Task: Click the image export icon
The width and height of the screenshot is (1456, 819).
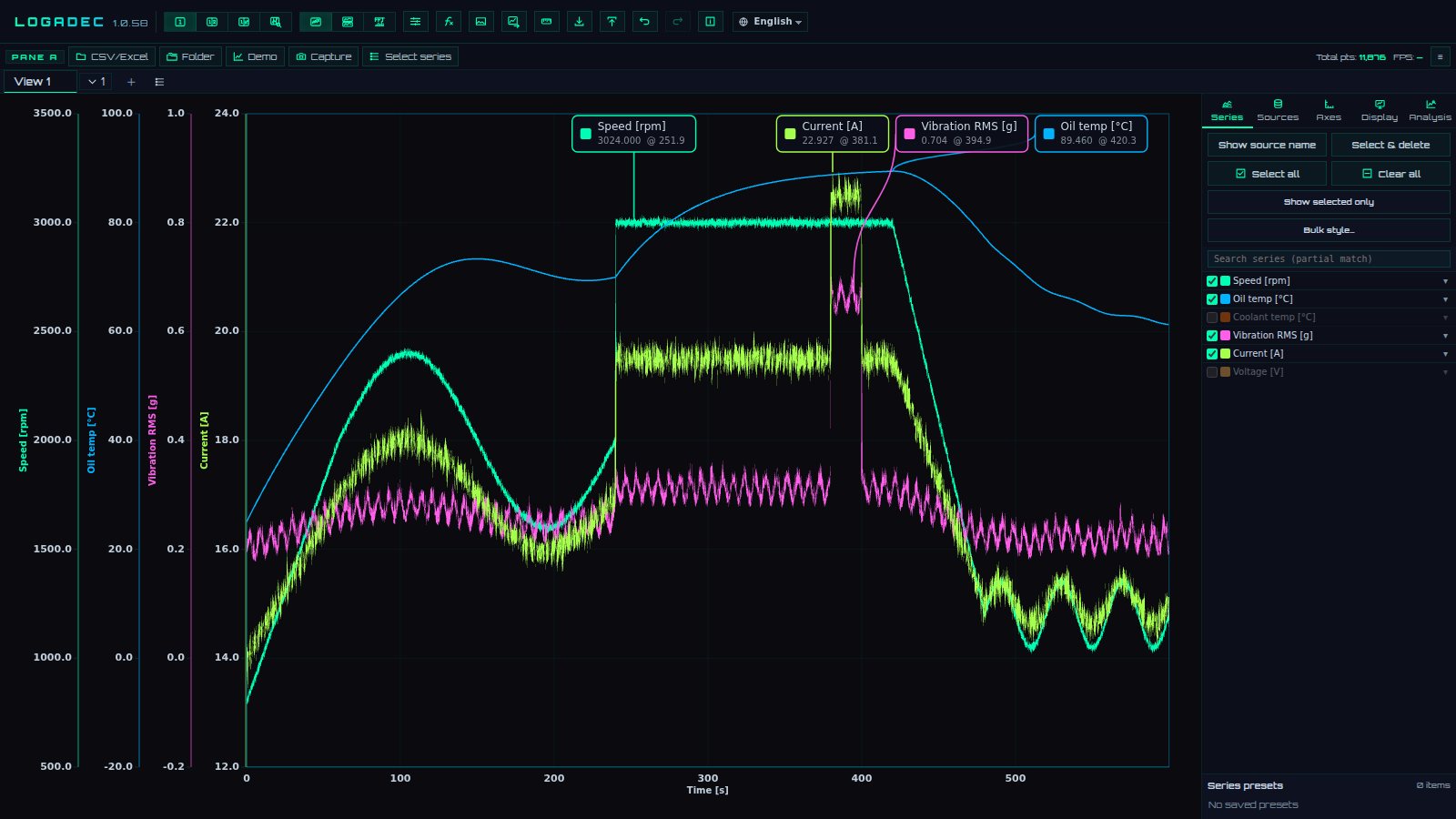Action: [x=481, y=22]
